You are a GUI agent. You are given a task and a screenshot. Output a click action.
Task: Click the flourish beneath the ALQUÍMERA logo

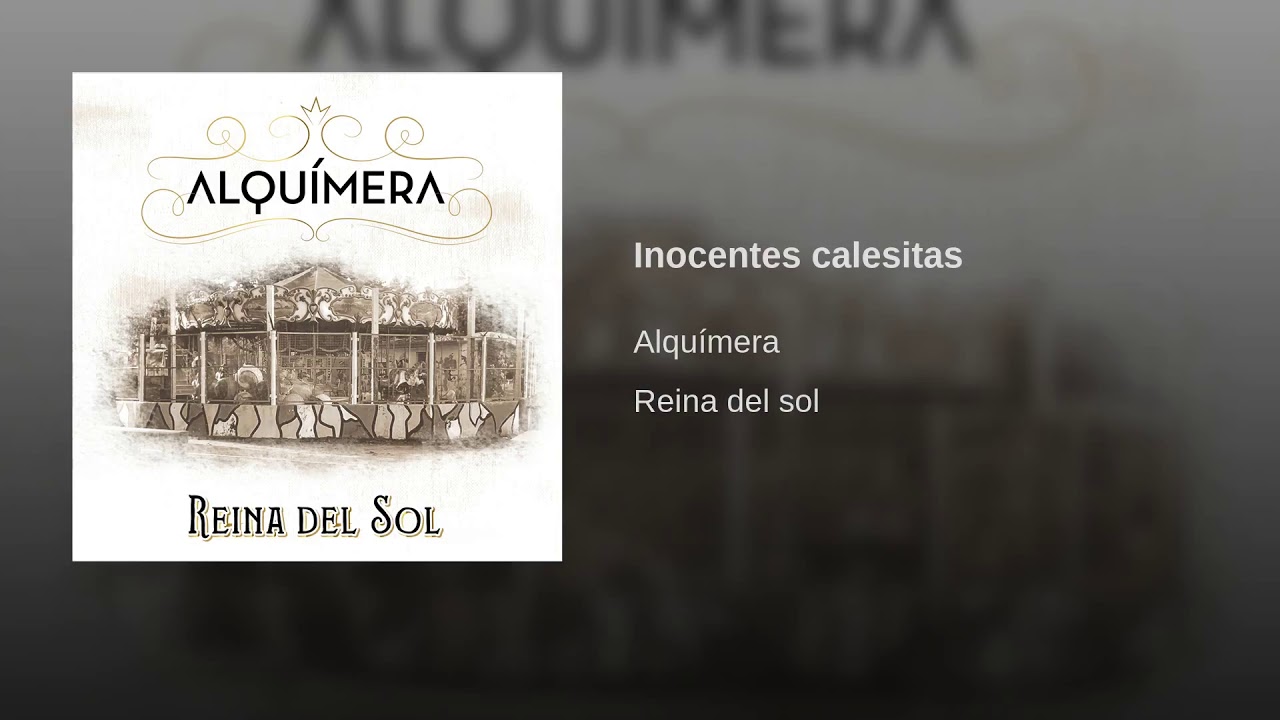317,226
